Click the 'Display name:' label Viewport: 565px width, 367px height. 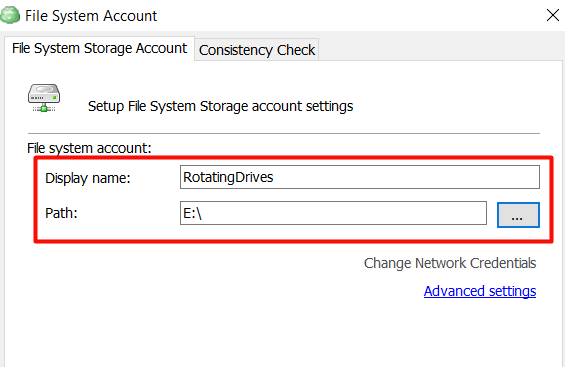(x=88, y=178)
